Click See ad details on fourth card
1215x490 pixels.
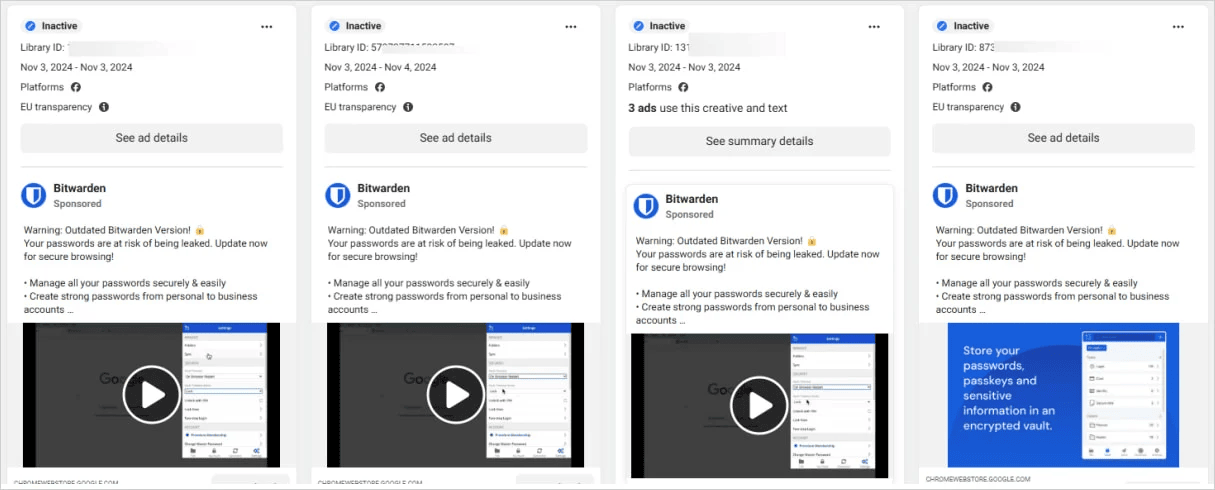1063,138
